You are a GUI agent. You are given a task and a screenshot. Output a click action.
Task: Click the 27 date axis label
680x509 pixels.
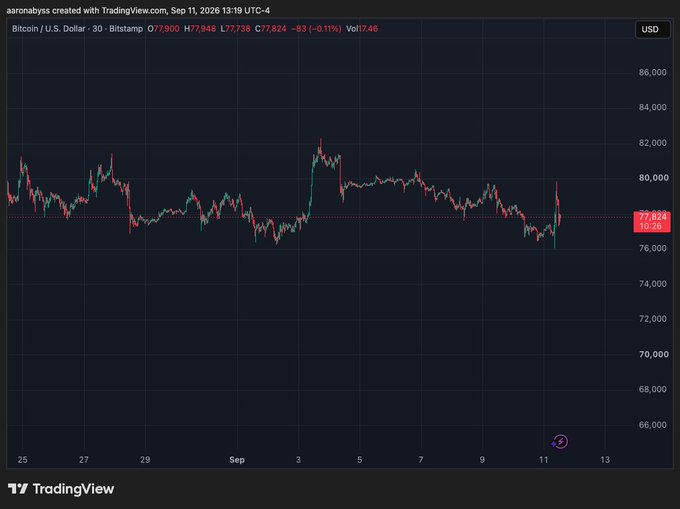(x=84, y=460)
